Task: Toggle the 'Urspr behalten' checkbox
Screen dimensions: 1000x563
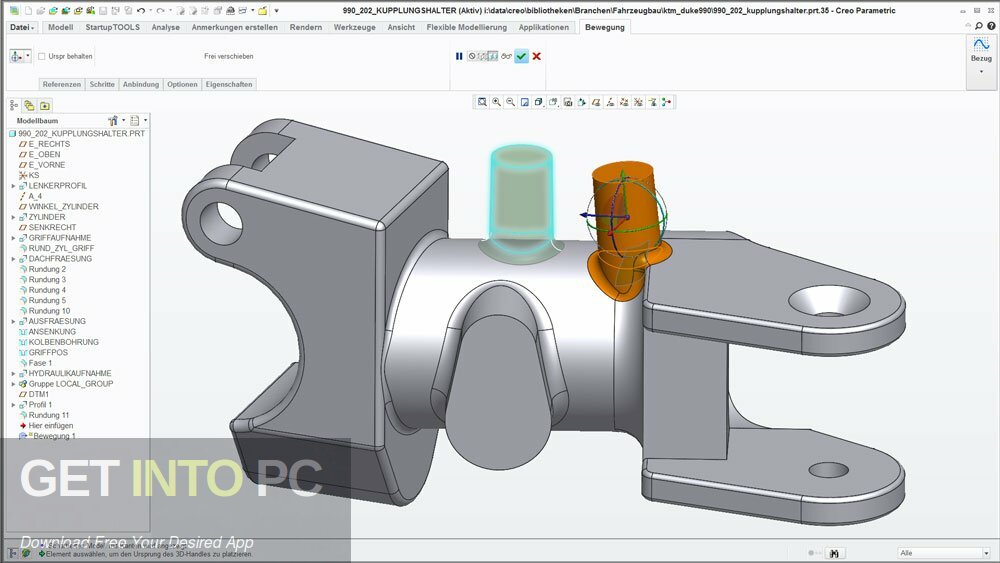Action: pyautogui.click(x=41, y=56)
